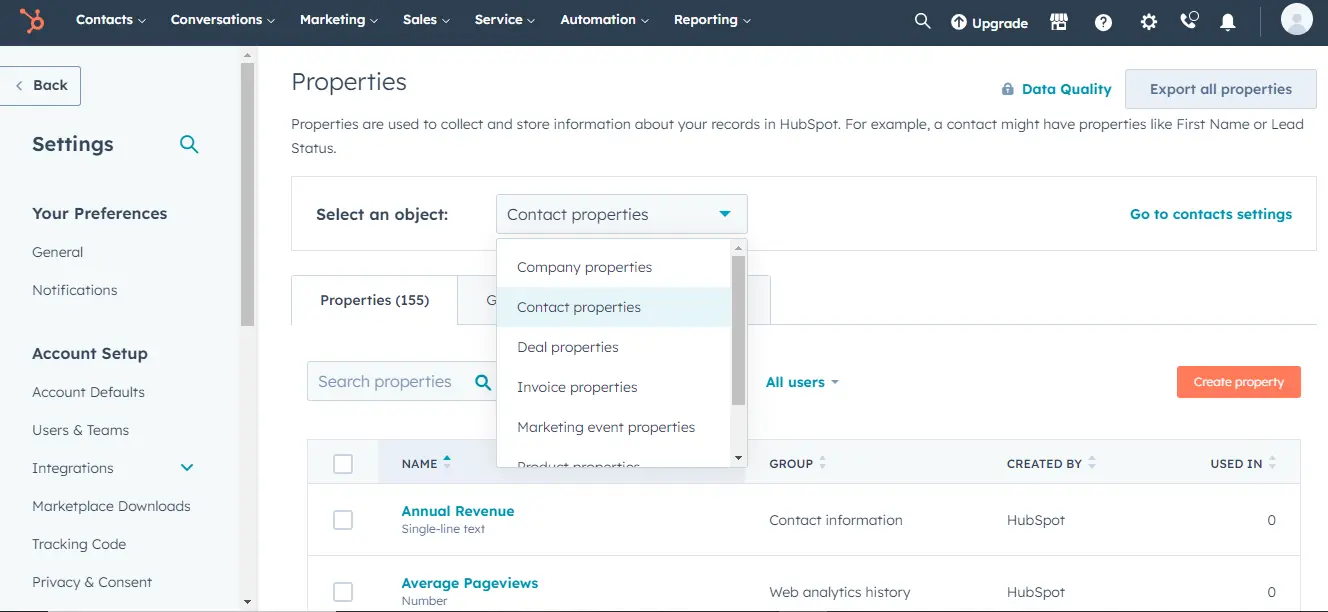Select Deal properties from the list
The width and height of the screenshot is (1328, 612).
pos(614,347)
